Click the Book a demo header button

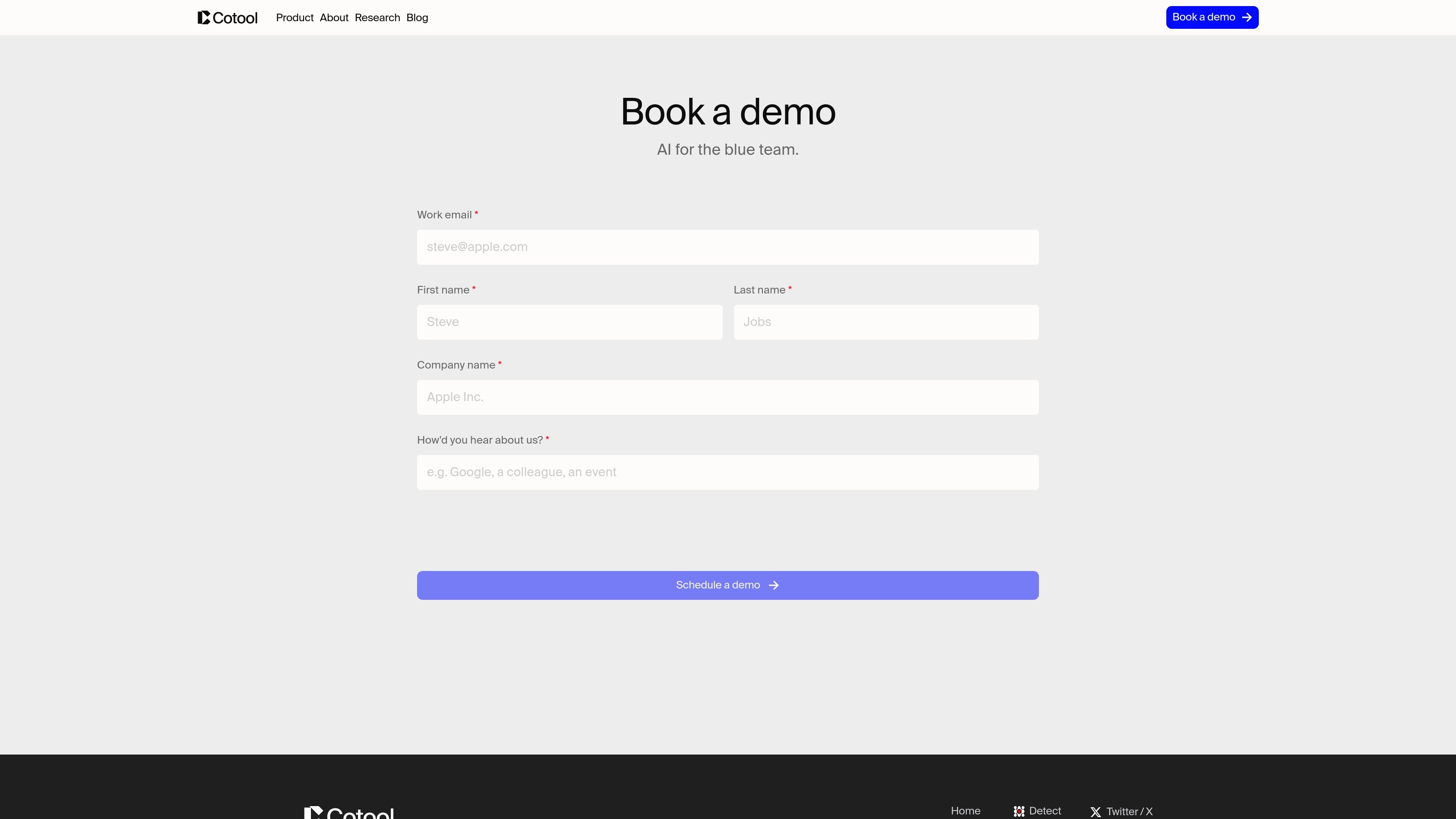pyautogui.click(x=1212, y=17)
